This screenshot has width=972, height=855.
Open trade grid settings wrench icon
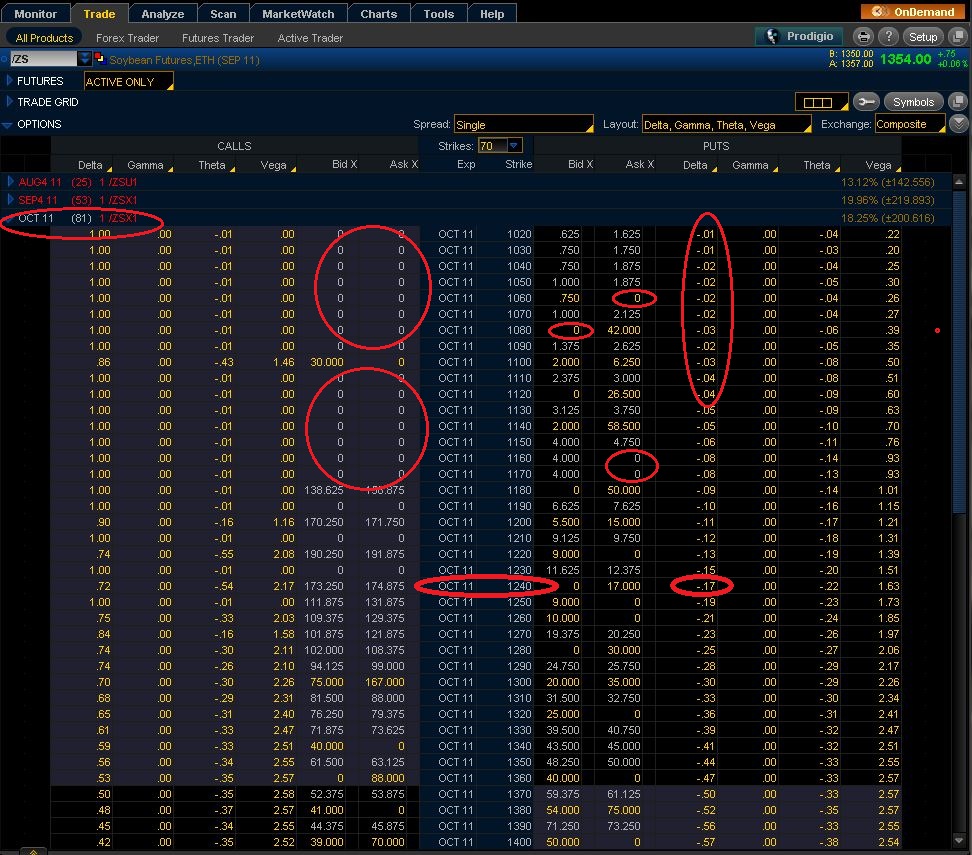pyautogui.click(x=866, y=102)
